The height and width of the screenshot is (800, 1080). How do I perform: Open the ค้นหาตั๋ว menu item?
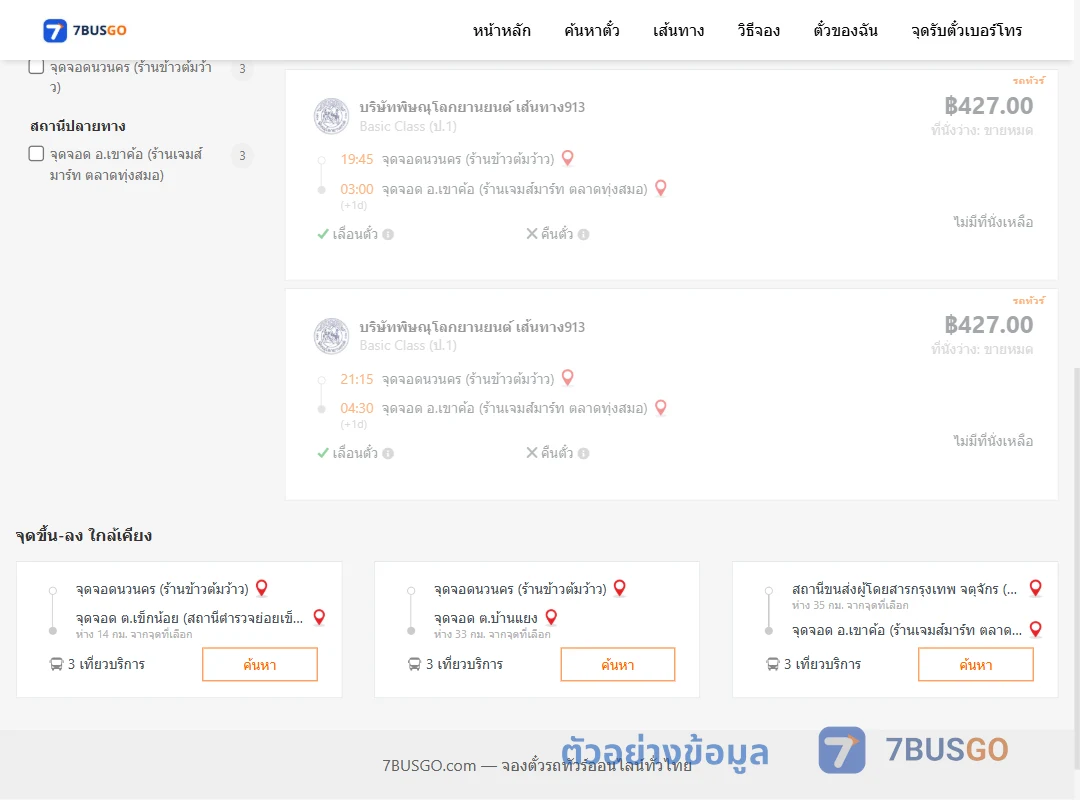pyautogui.click(x=592, y=30)
